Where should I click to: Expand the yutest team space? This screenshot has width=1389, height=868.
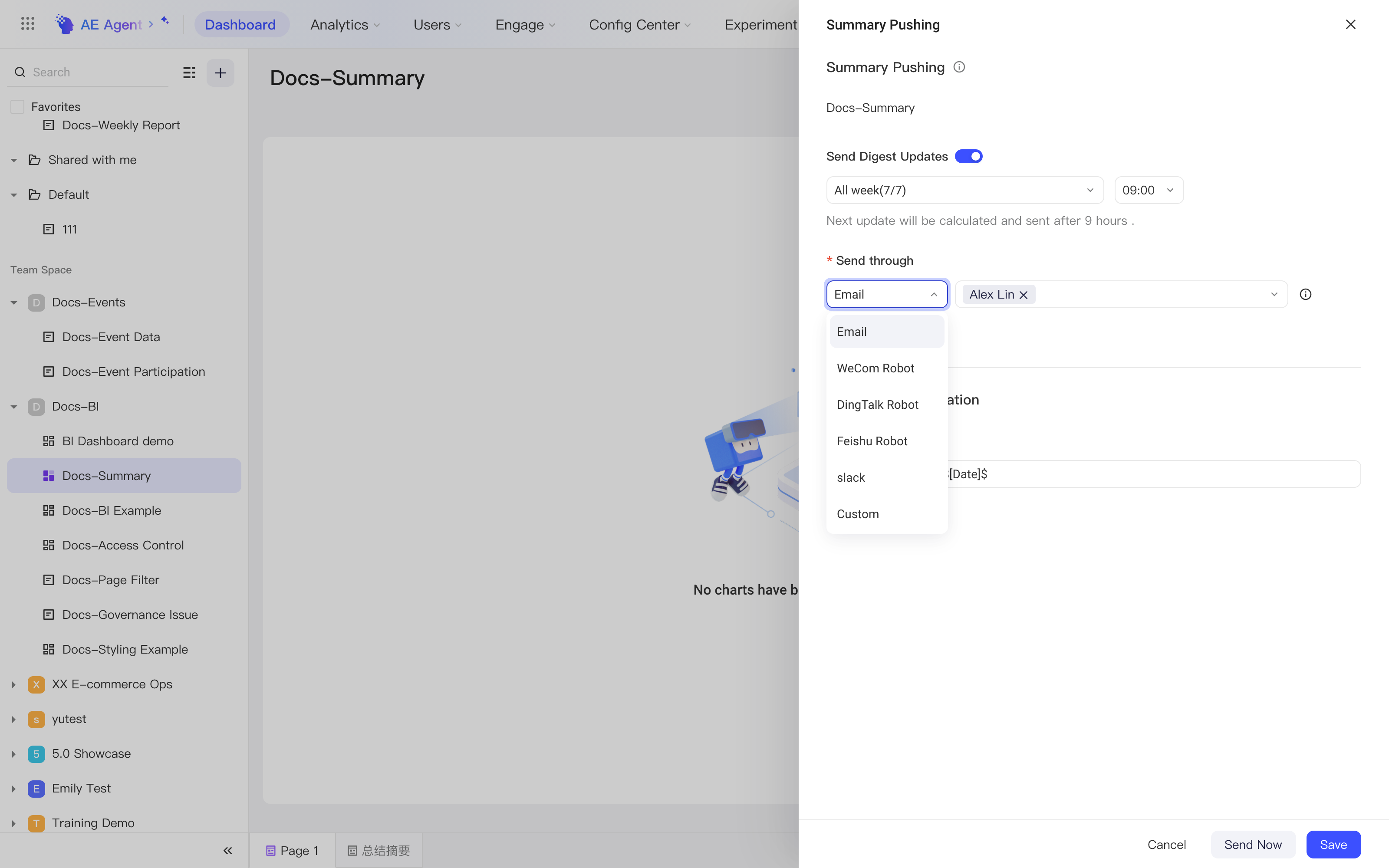pos(14,719)
